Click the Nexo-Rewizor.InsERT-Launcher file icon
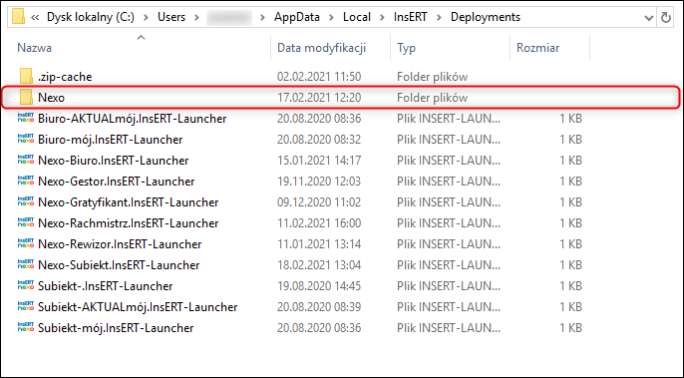Screen dimensions: 684x378 pyautogui.click(x=26, y=243)
